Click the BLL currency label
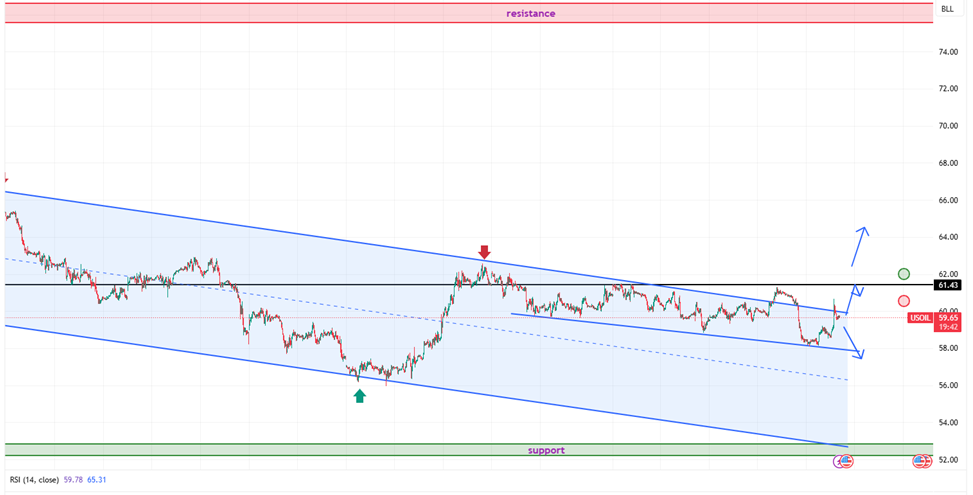The image size is (973, 495). 947,9
